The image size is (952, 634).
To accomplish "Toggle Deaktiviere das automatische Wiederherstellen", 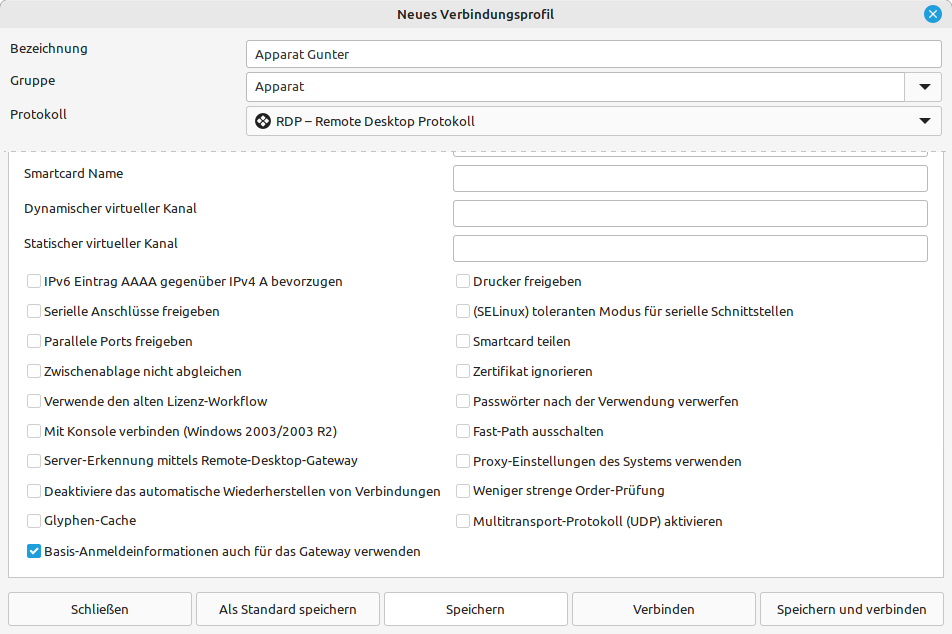I will (34, 491).
